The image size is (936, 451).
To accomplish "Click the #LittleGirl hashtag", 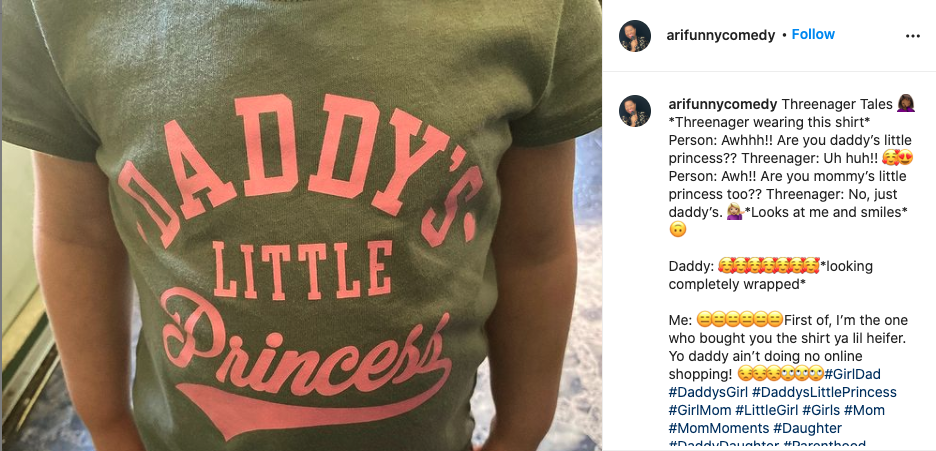I will point(766,410).
